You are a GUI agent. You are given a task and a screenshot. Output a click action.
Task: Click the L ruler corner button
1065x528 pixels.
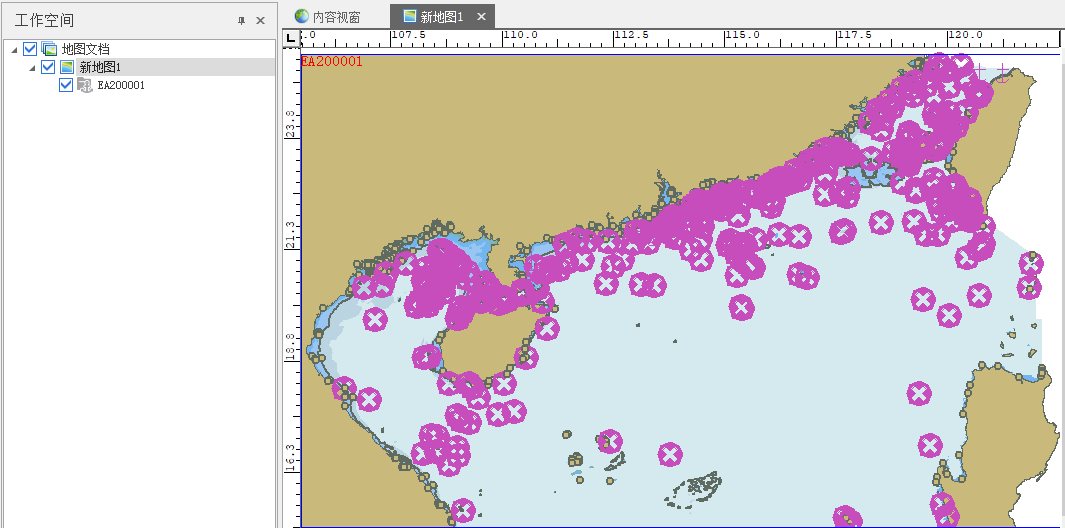(290, 38)
